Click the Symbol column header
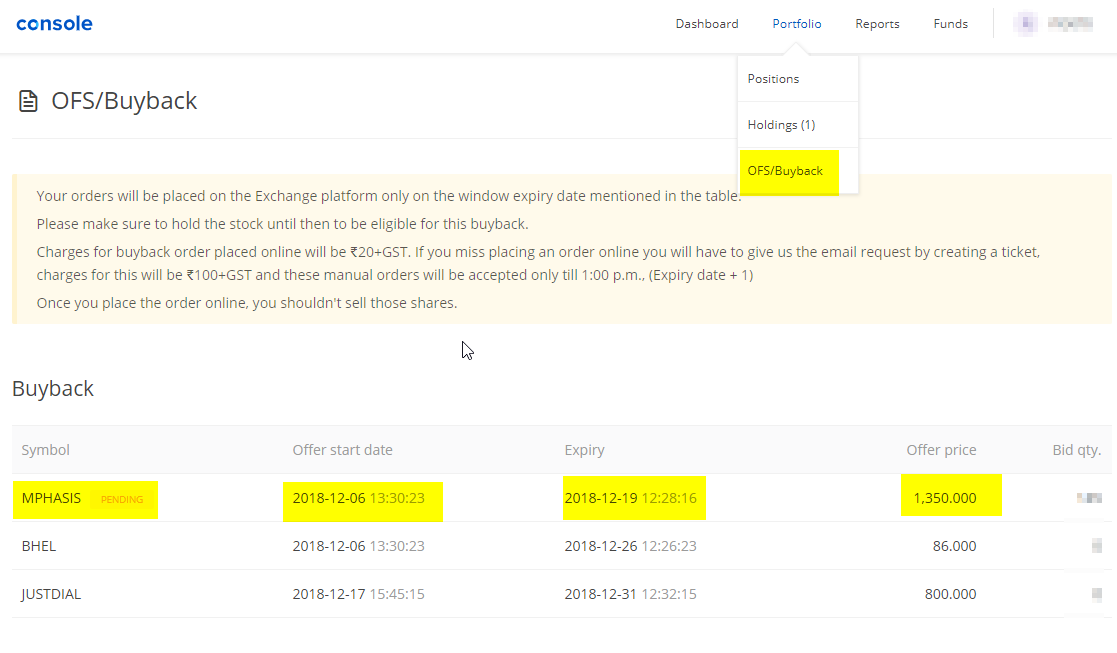The image size is (1117, 653). pyautogui.click(x=45, y=450)
